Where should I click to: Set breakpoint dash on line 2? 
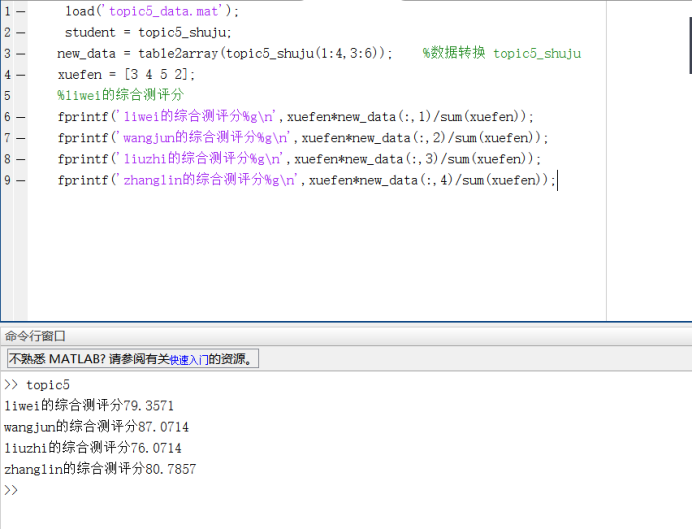[x=21, y=33]
